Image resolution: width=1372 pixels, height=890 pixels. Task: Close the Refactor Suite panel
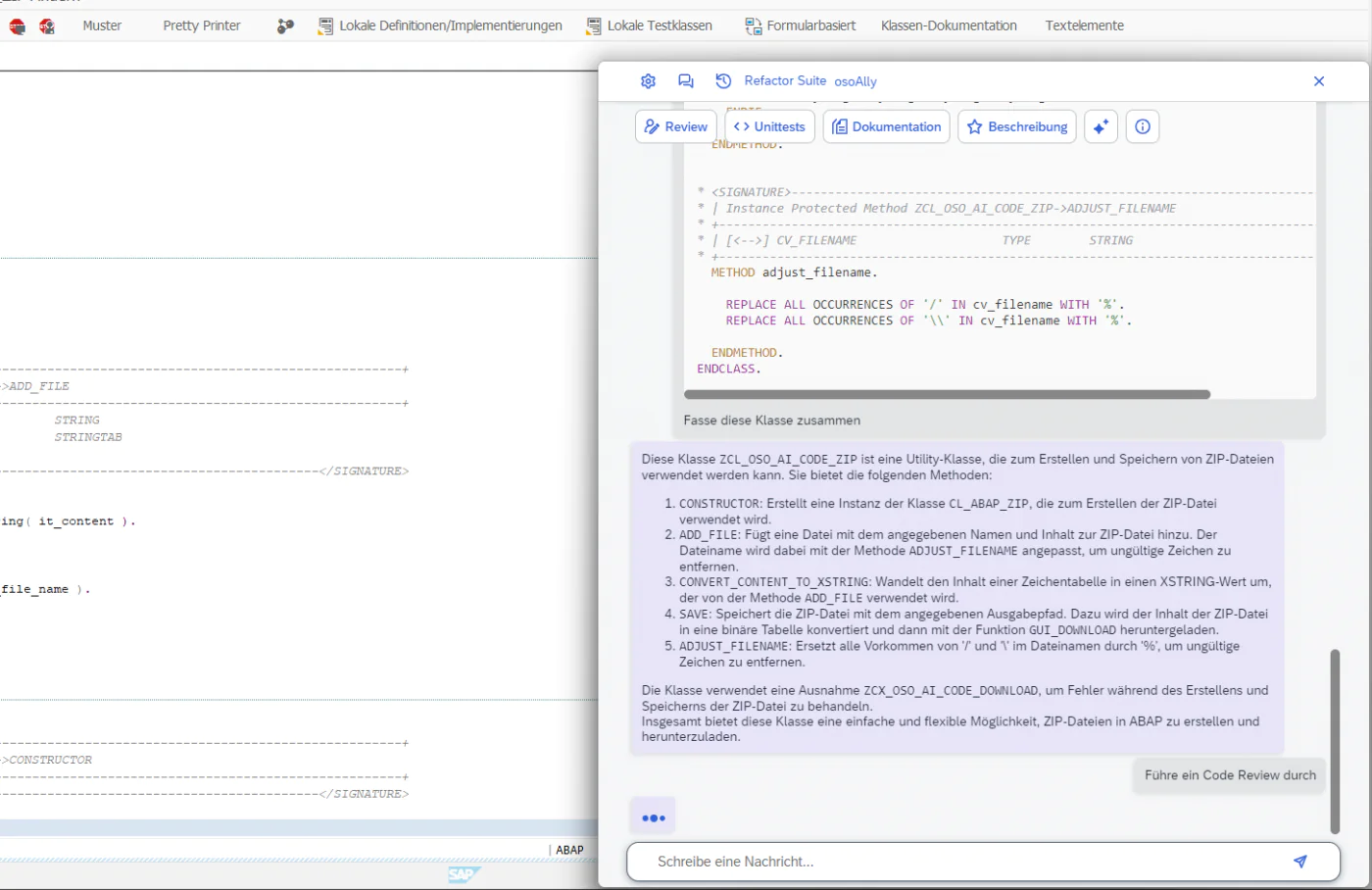[1319, 81]
